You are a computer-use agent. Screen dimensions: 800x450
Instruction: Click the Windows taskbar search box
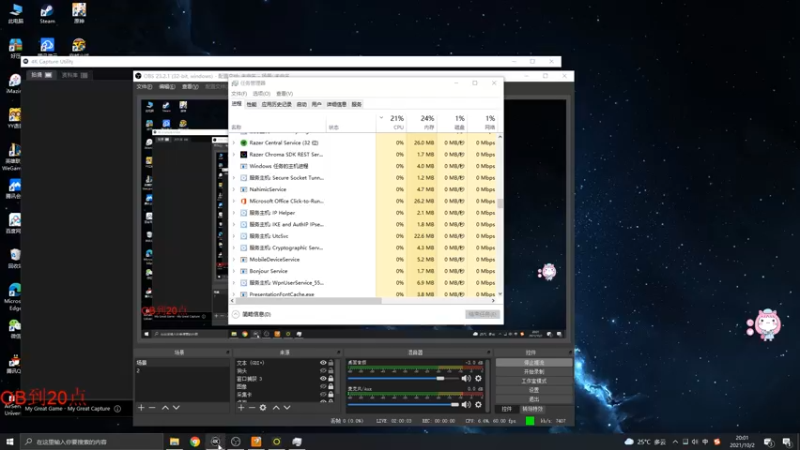92,441
